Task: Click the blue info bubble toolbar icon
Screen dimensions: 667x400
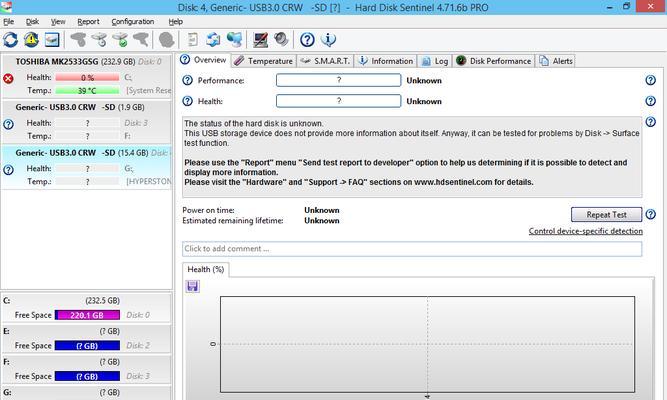Action: click(328, 40)
